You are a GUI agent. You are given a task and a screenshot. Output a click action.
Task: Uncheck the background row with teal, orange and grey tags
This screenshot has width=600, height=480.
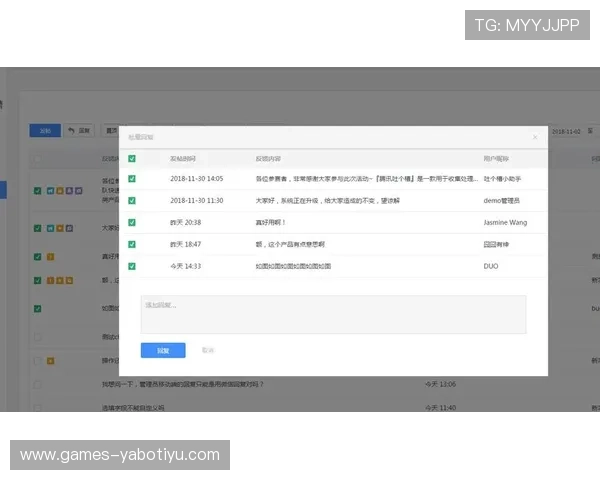click(38, 228)
